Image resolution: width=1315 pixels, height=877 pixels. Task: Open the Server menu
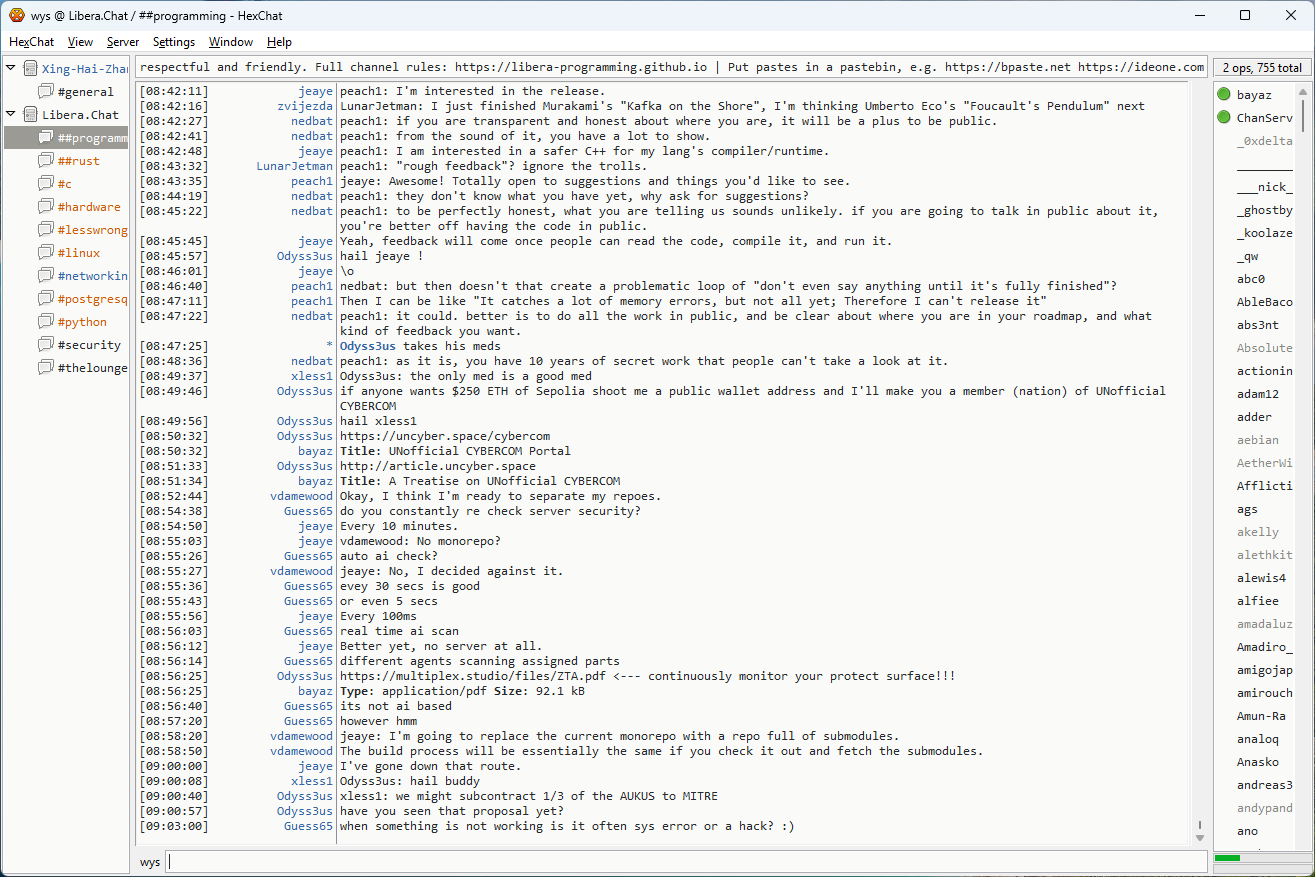coord(123,42)
